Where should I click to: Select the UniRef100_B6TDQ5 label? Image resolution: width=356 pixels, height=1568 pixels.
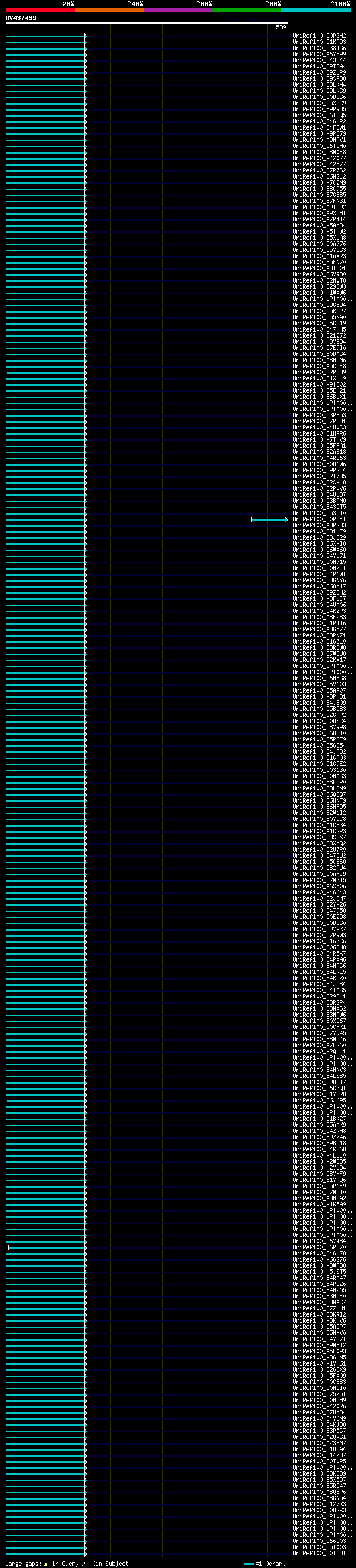(319, 115)
